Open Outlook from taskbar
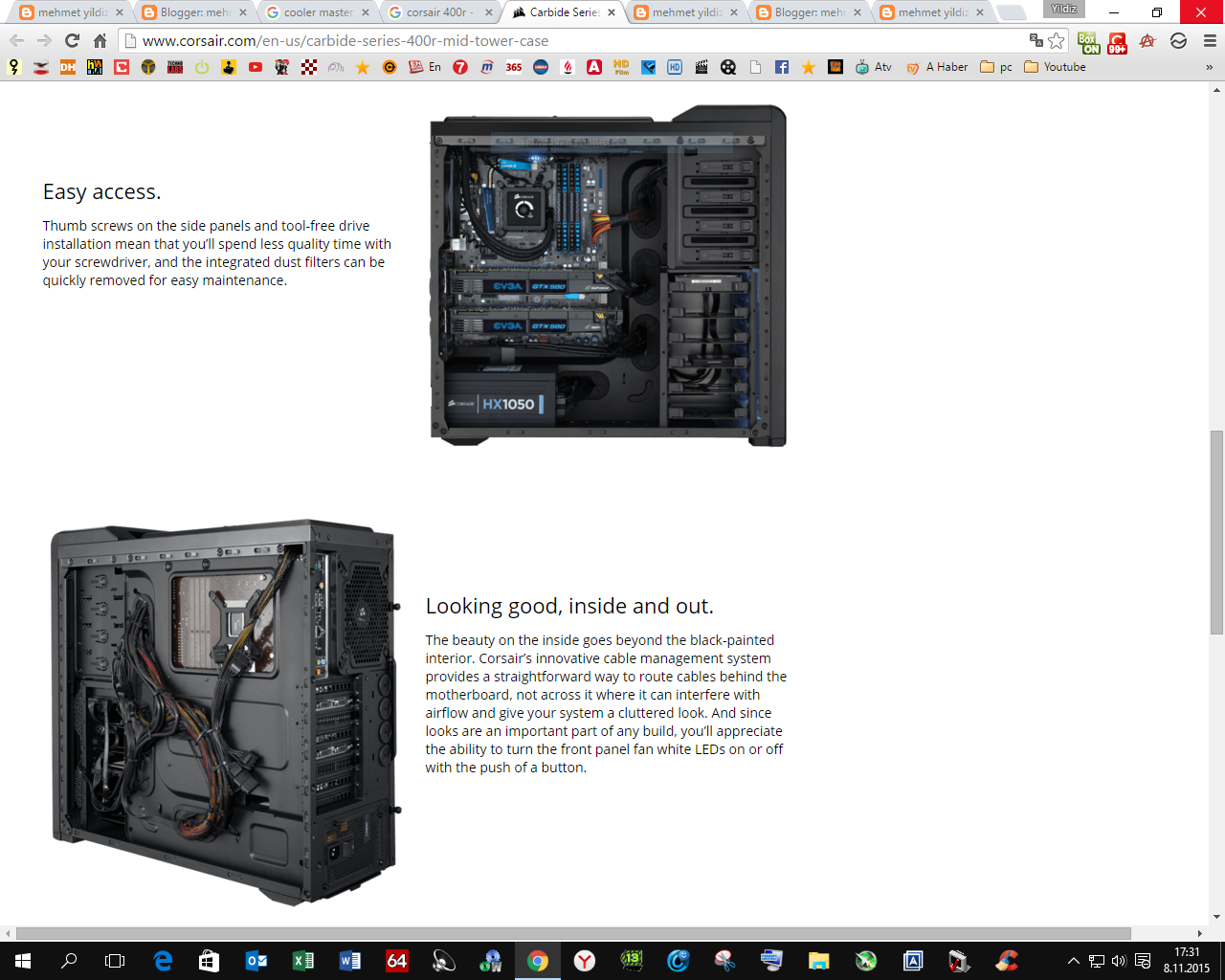Screen dimensions: 1225x980 coord(256,961)
